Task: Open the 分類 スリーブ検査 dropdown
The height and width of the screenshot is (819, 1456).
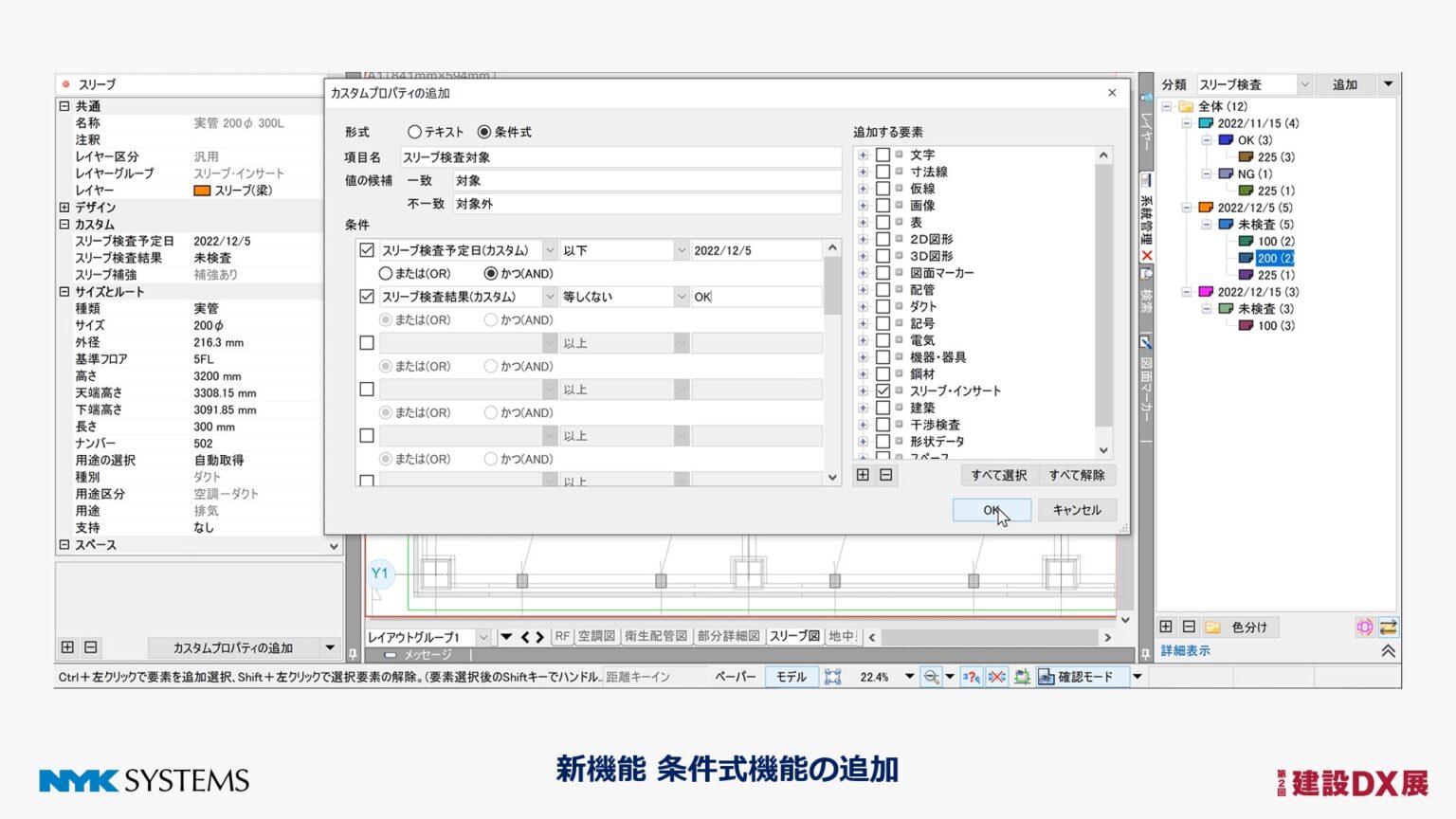Action: point(1304,84)
